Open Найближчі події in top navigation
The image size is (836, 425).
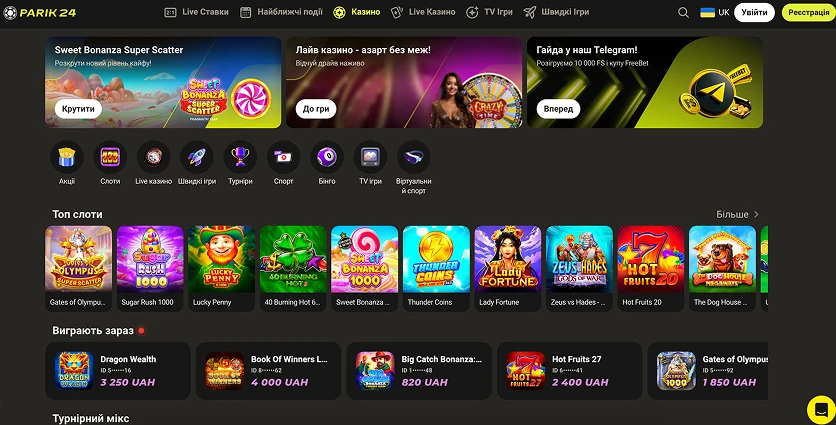(x=281, y=12)
